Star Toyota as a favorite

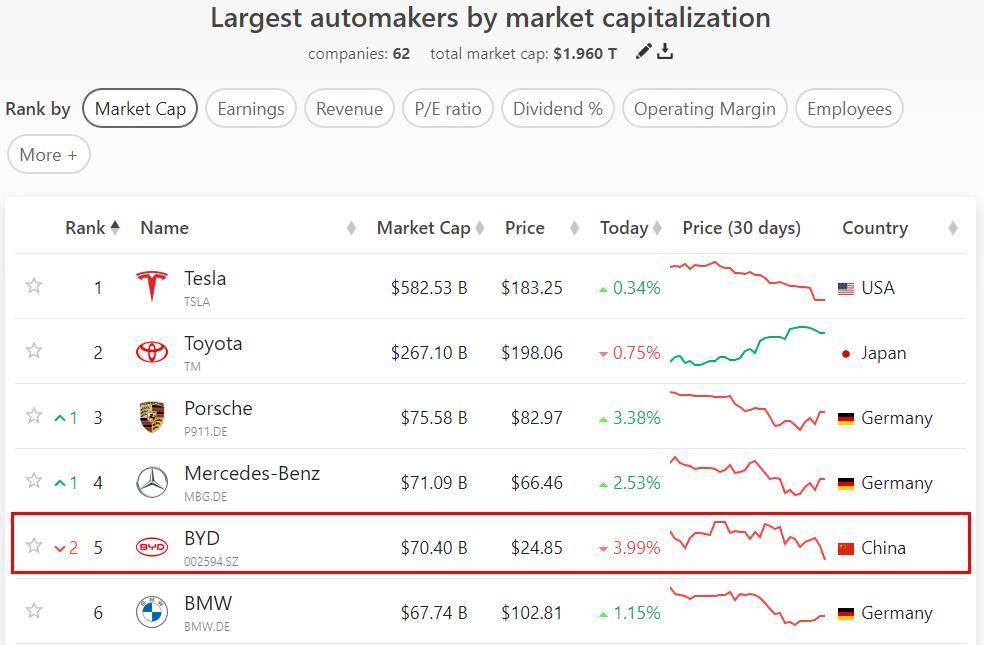pyautogui.click(x=34, y=351)
